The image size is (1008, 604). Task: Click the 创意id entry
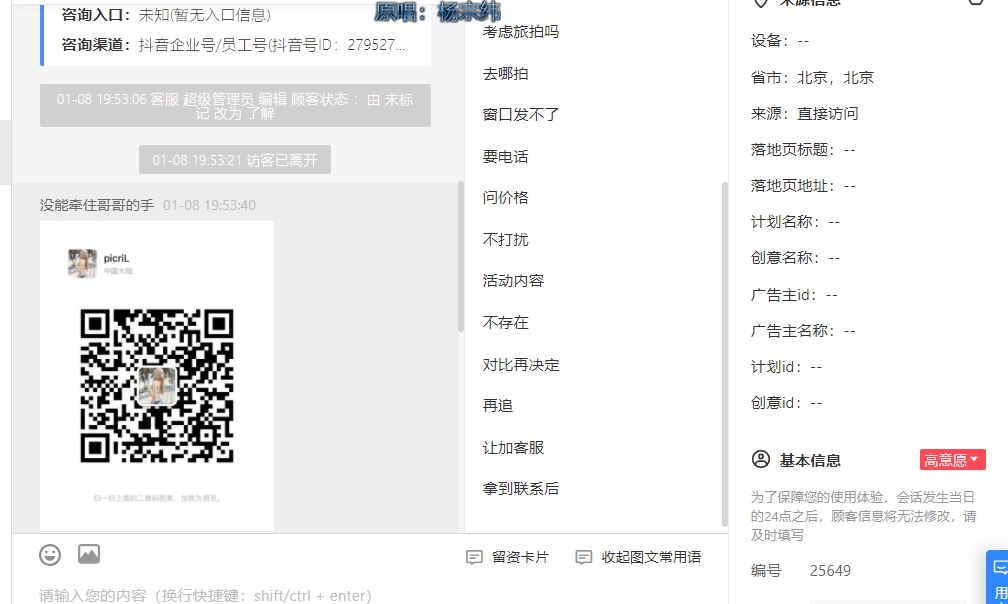point(786,403)
